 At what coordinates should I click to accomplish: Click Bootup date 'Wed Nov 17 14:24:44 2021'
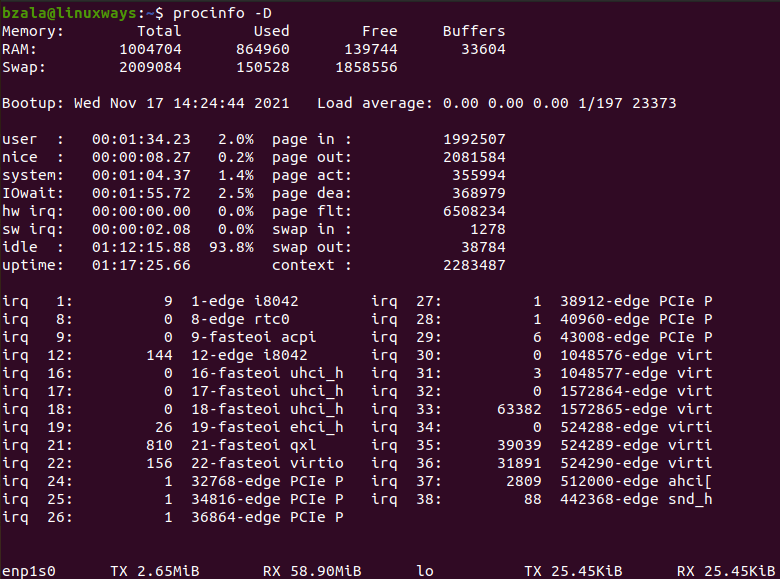(182, 103)
